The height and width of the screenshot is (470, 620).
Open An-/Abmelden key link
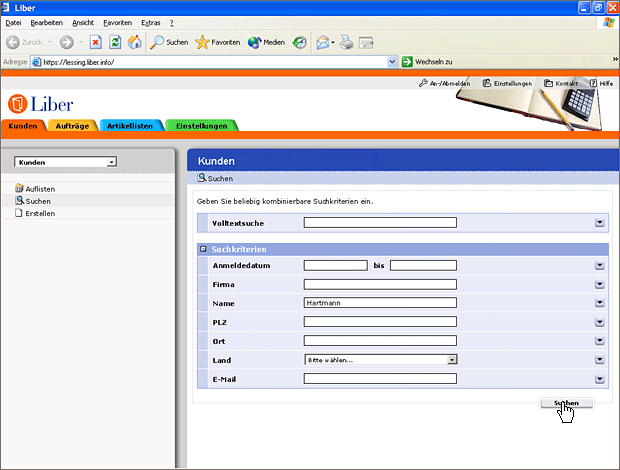click(444, 83)
